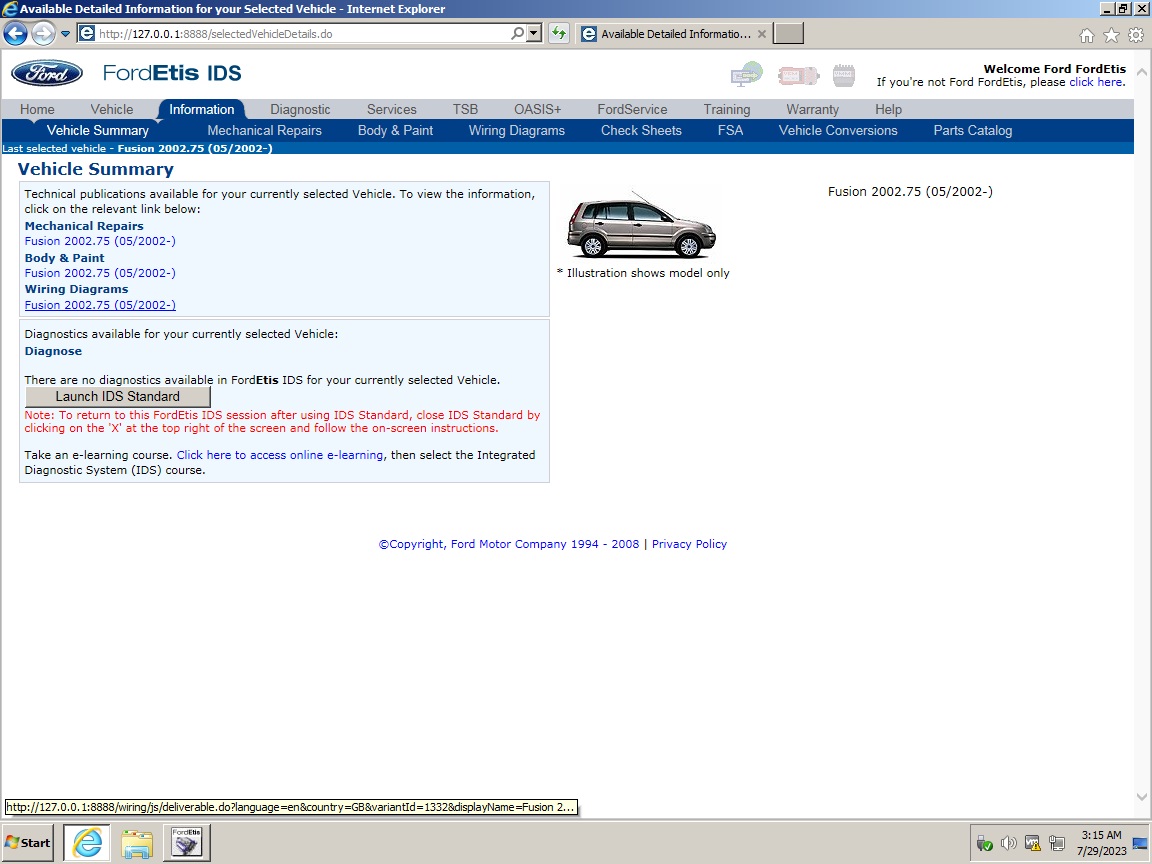Click the volume speaker tray icon
The image size is (1152, 864).
[1009, 843]
